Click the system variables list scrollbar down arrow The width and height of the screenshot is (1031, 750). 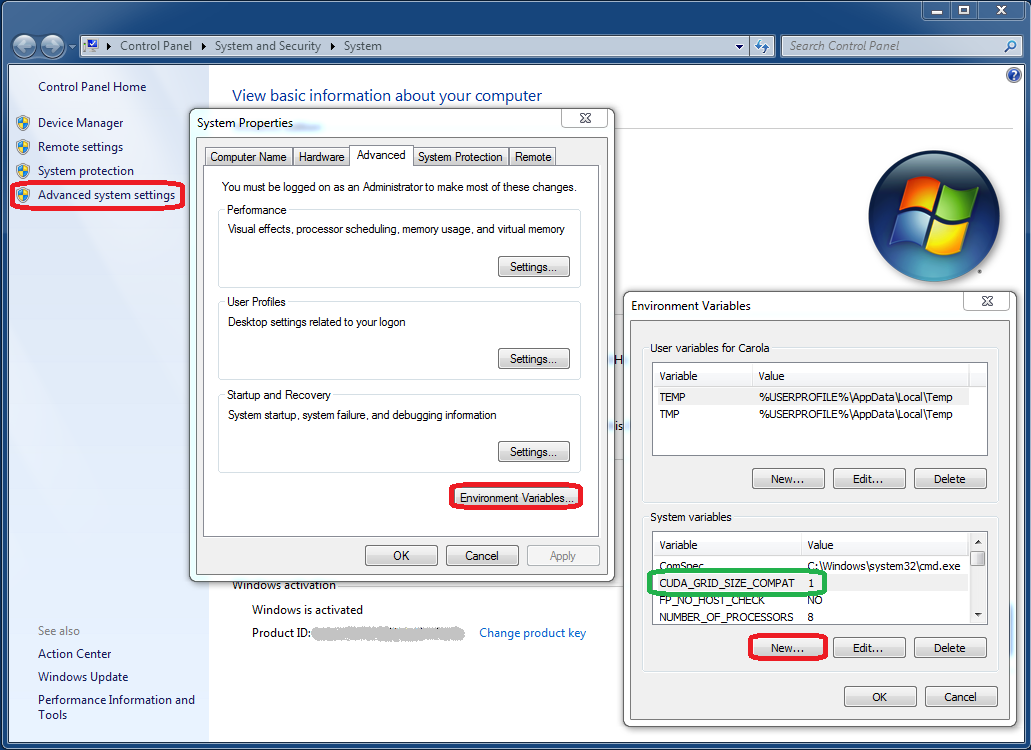pyautogui.click(x=978, y=615)
